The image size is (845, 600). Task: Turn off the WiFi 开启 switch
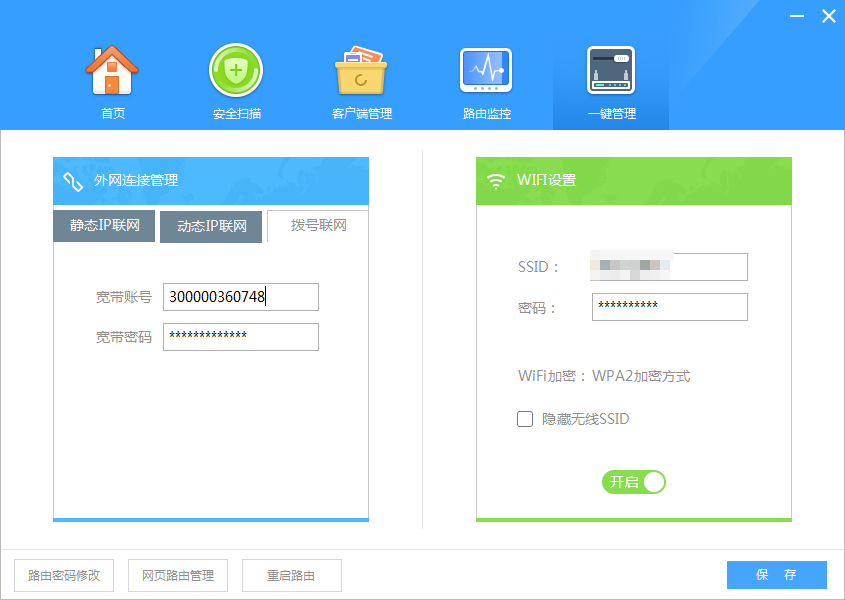[x=633, y=482]
